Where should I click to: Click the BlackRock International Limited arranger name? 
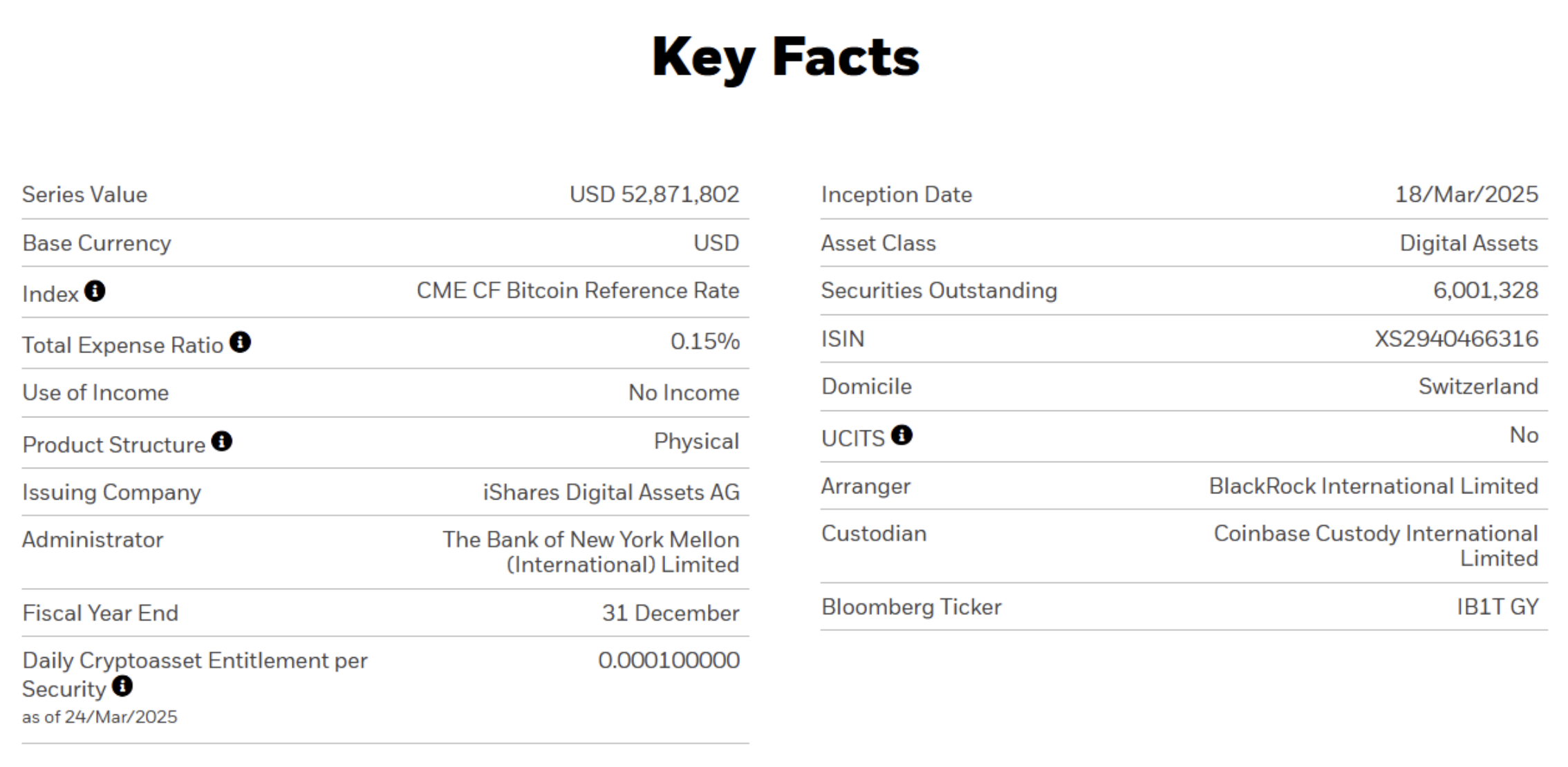1373,486
